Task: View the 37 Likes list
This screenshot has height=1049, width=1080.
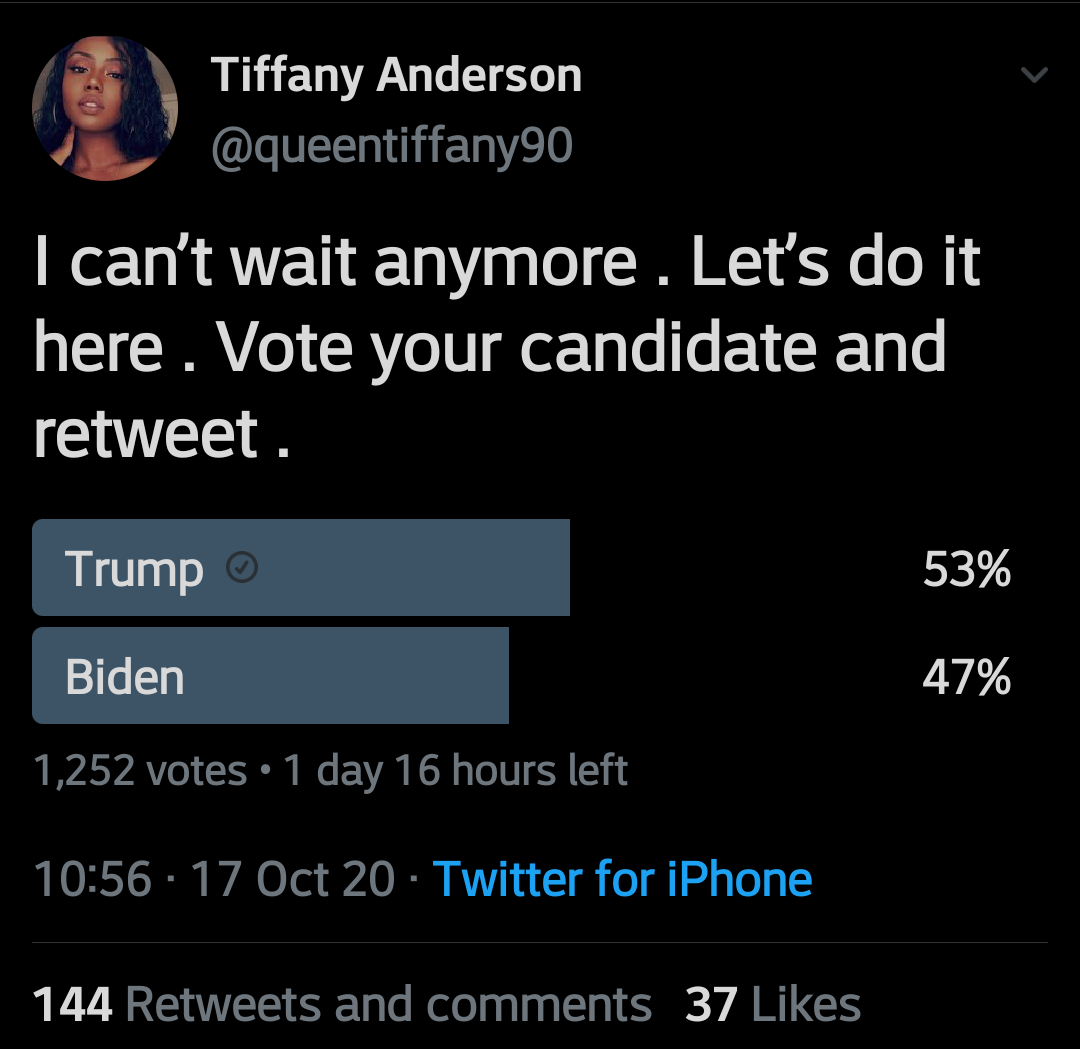Action: click(772, 1005)
